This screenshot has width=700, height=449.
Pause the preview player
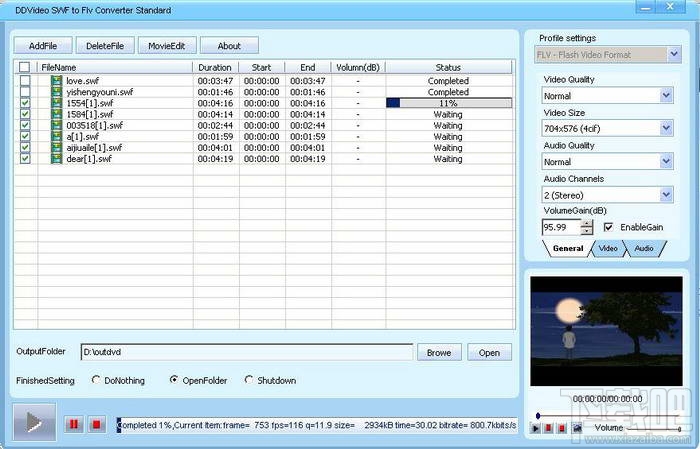pos(549,428)
